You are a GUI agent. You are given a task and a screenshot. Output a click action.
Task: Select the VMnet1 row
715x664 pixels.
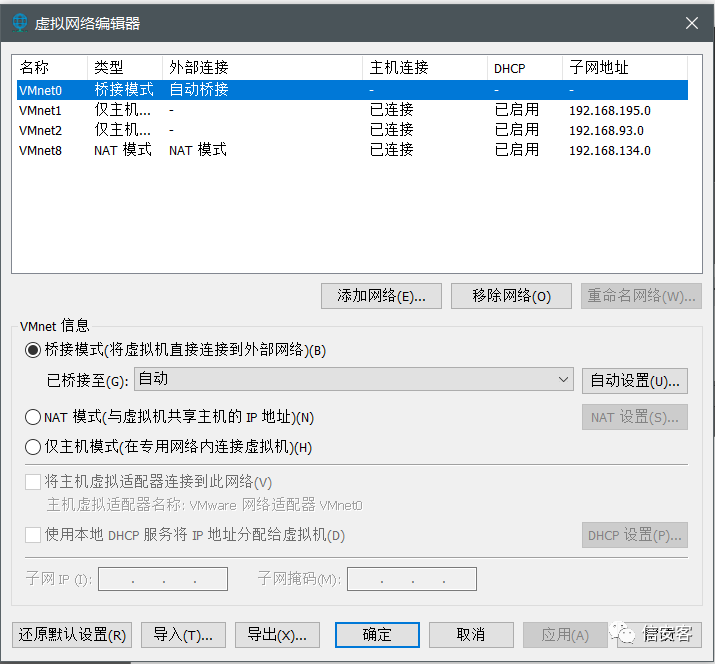coord(352,110)
